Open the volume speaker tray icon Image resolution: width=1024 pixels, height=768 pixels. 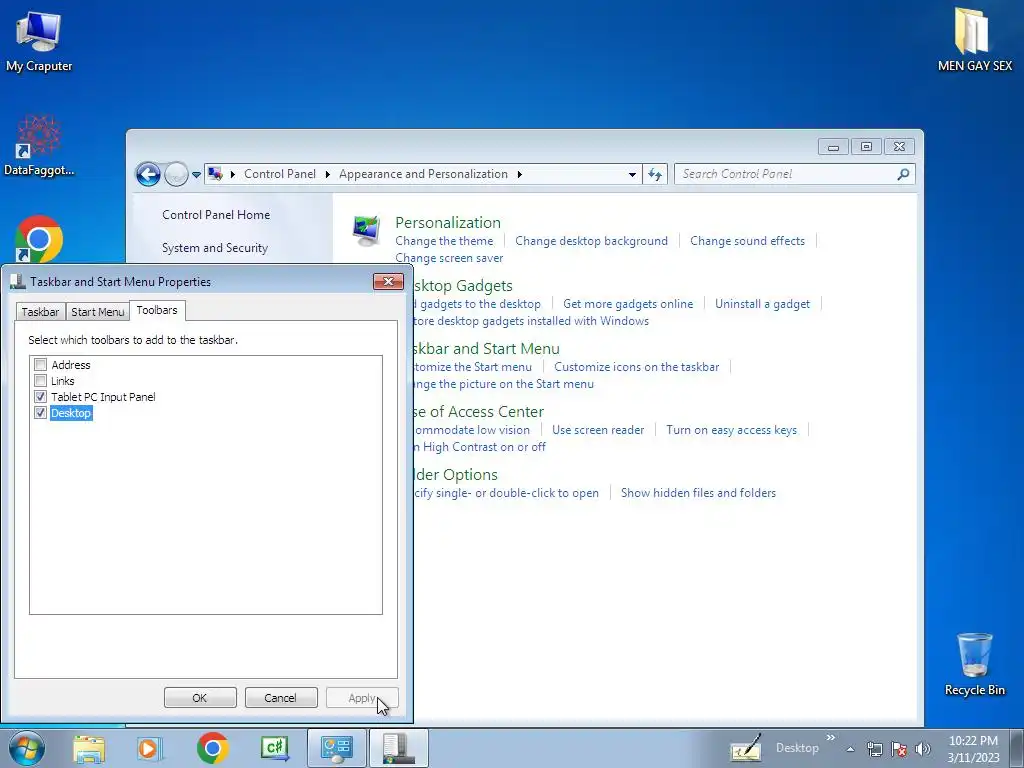pos(922,749)
